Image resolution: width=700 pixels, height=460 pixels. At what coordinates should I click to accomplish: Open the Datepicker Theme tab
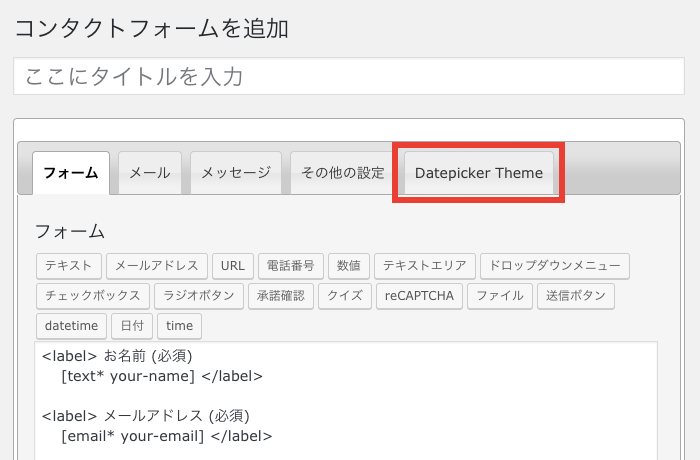(x=479, y=173)
